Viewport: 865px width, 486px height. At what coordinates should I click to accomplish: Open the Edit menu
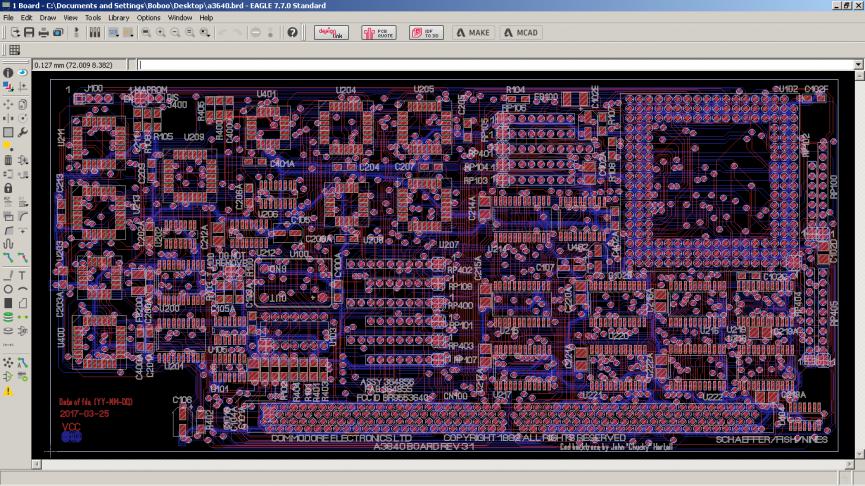(26, 18)
